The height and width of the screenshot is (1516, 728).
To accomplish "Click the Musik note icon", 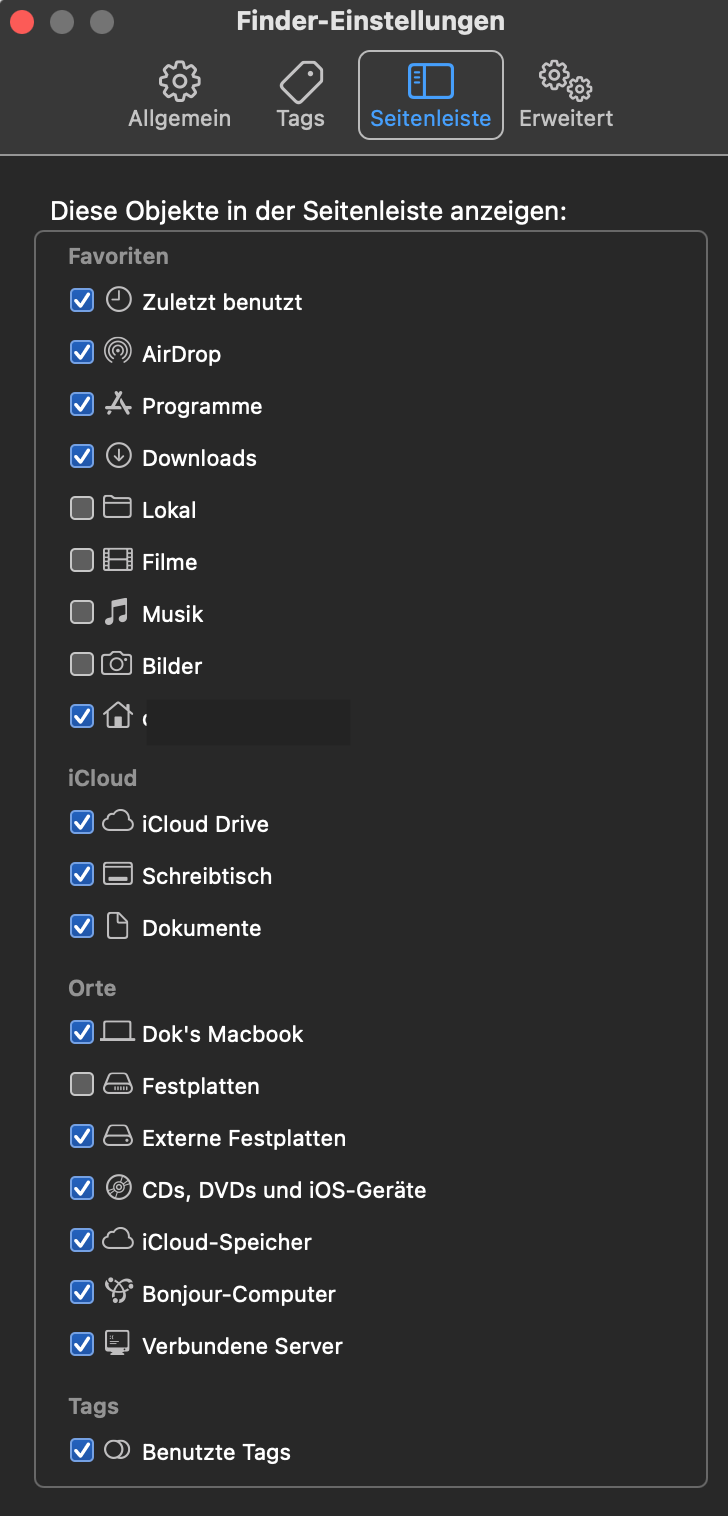I will tap(118, 612).
